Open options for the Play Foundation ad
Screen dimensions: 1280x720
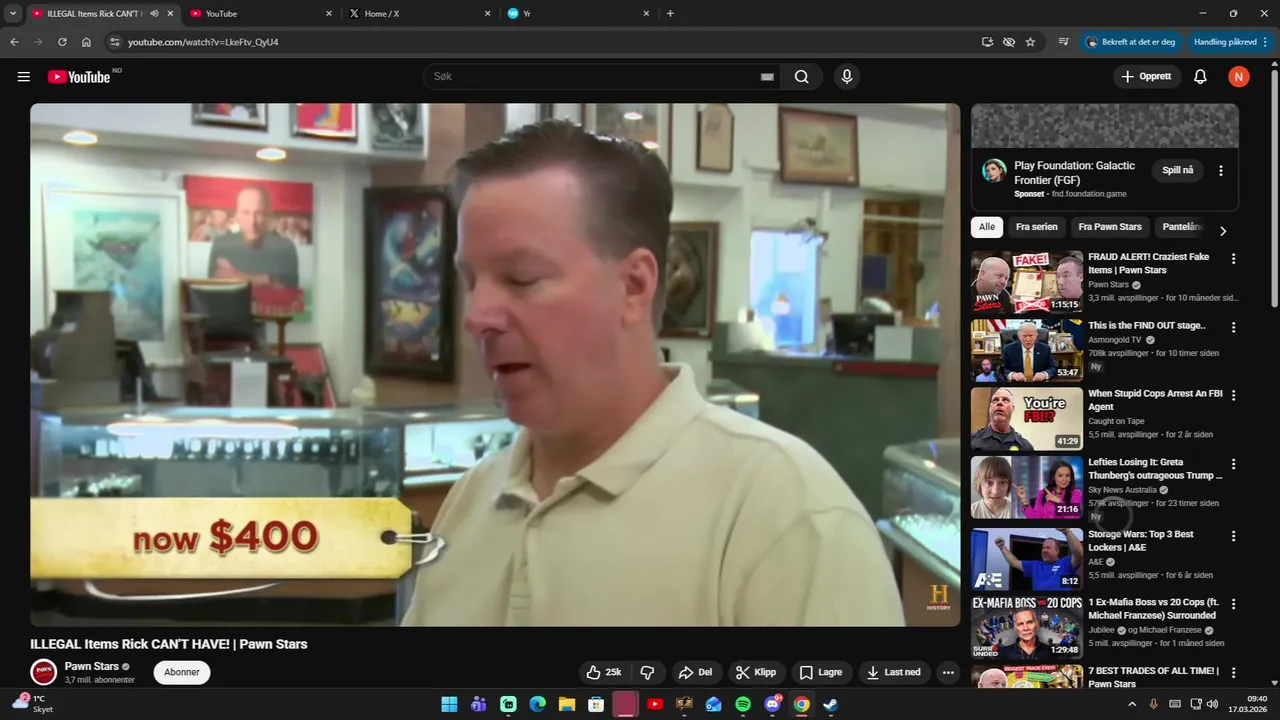click(x=1220, y=171)
